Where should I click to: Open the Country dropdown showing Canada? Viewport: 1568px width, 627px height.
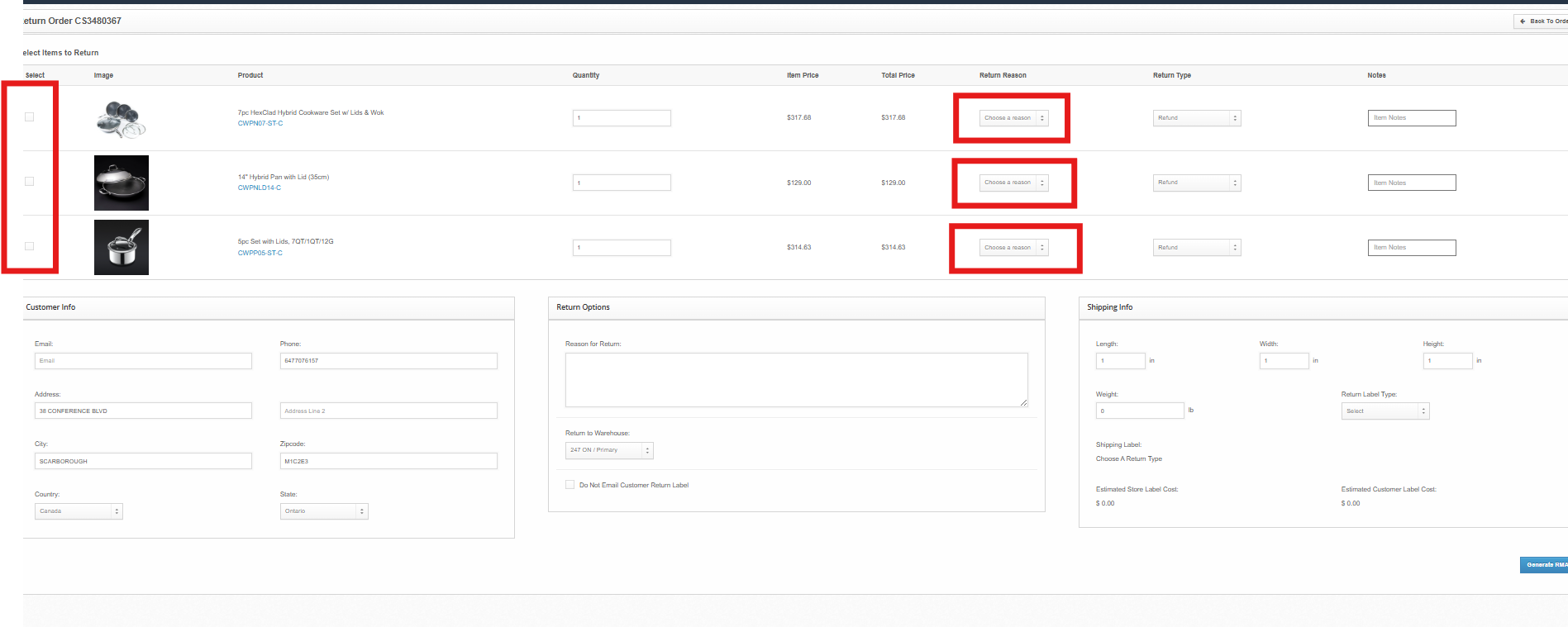pos(79,511)
